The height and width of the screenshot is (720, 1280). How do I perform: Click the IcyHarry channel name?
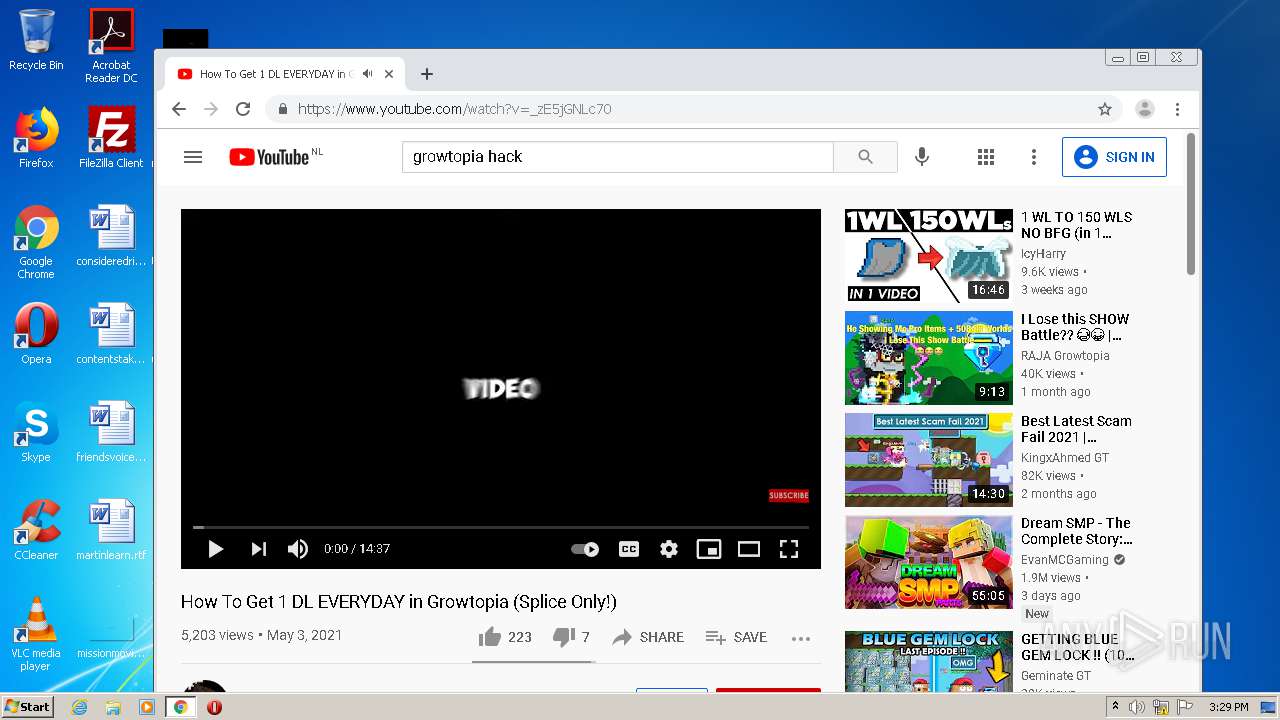[1043, 254]
